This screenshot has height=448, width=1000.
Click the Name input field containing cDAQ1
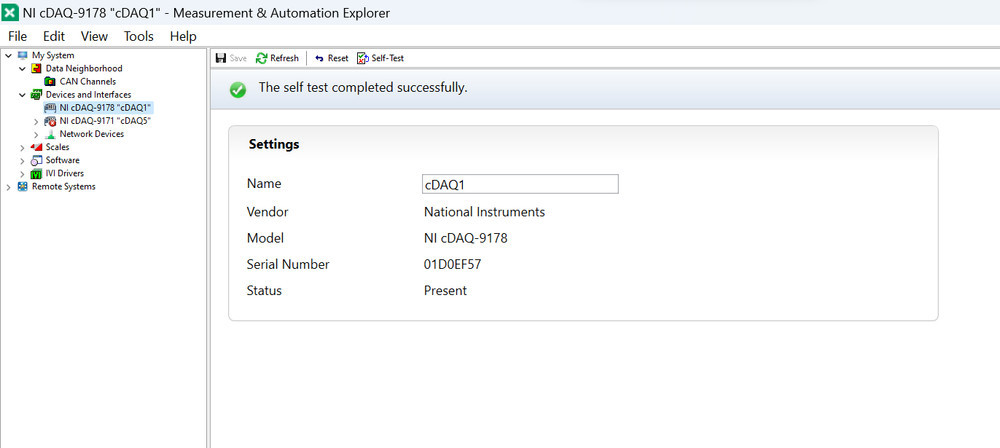coord(520,184)
